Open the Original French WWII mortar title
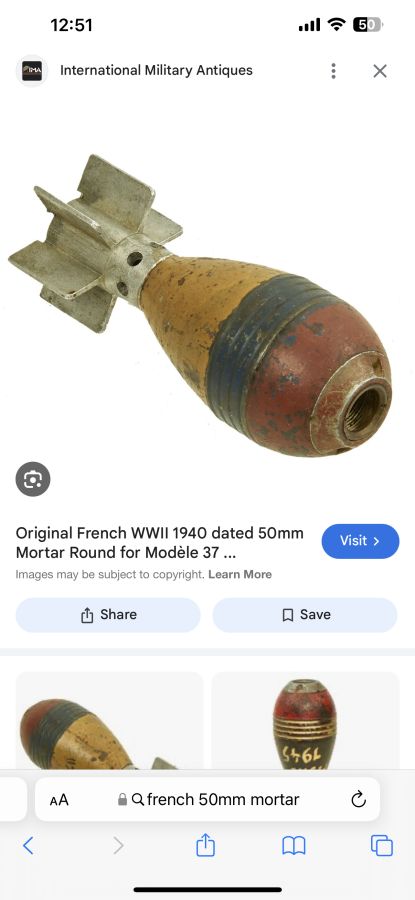The width and height of the screenshot is (415, 900). pyautogui.click(x=160, y=543)
